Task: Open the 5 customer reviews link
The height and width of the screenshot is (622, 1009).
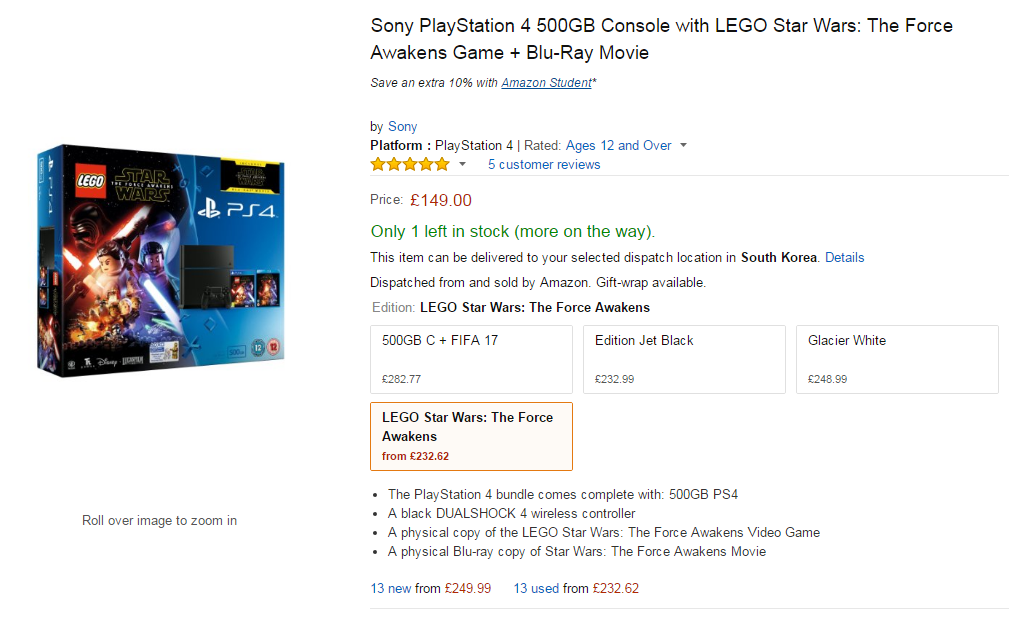Action: (544, 164)
